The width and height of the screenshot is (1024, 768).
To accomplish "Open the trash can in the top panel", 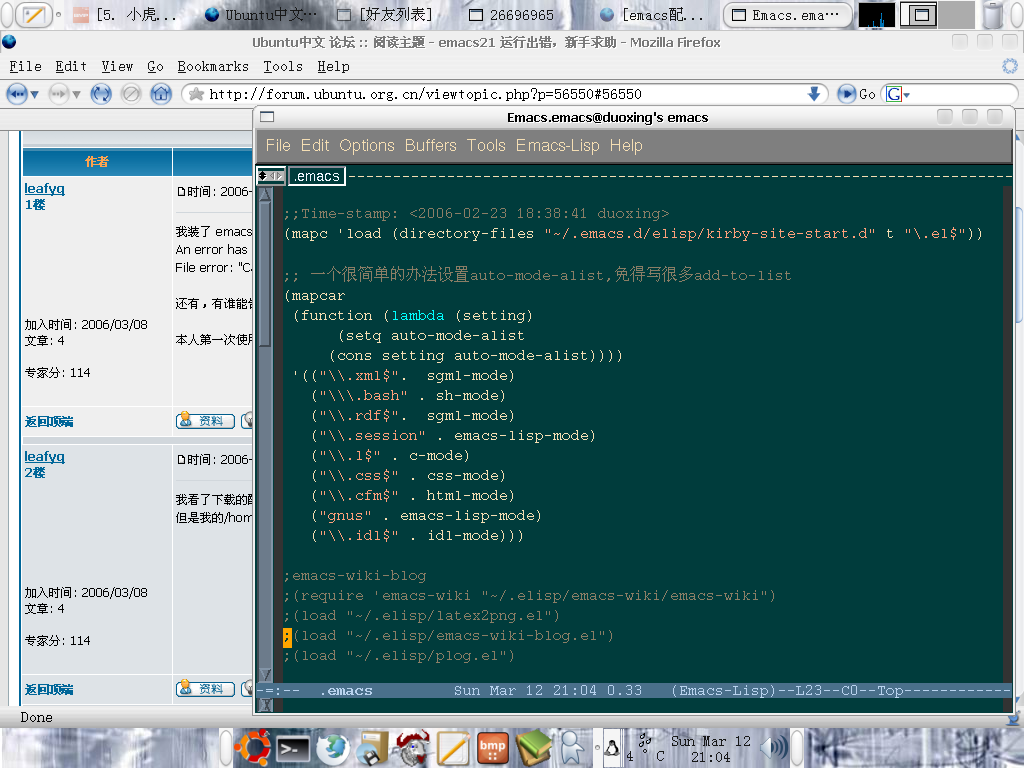I will coord(993,14).
